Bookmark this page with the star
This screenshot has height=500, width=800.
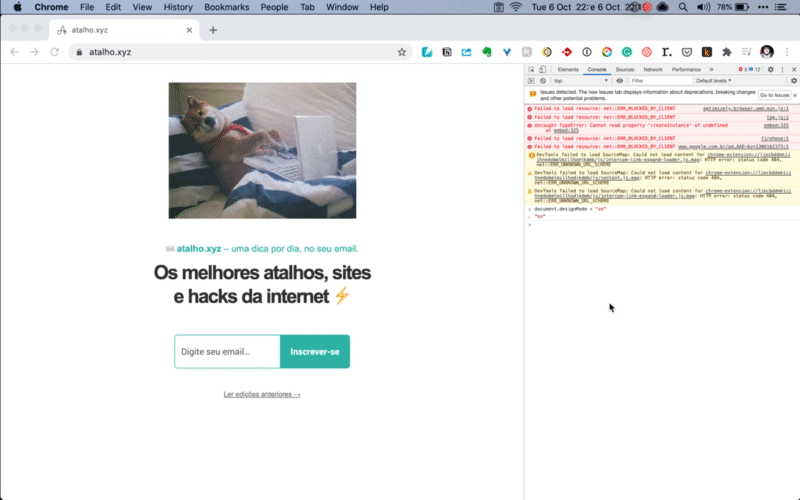click(402, 52)
